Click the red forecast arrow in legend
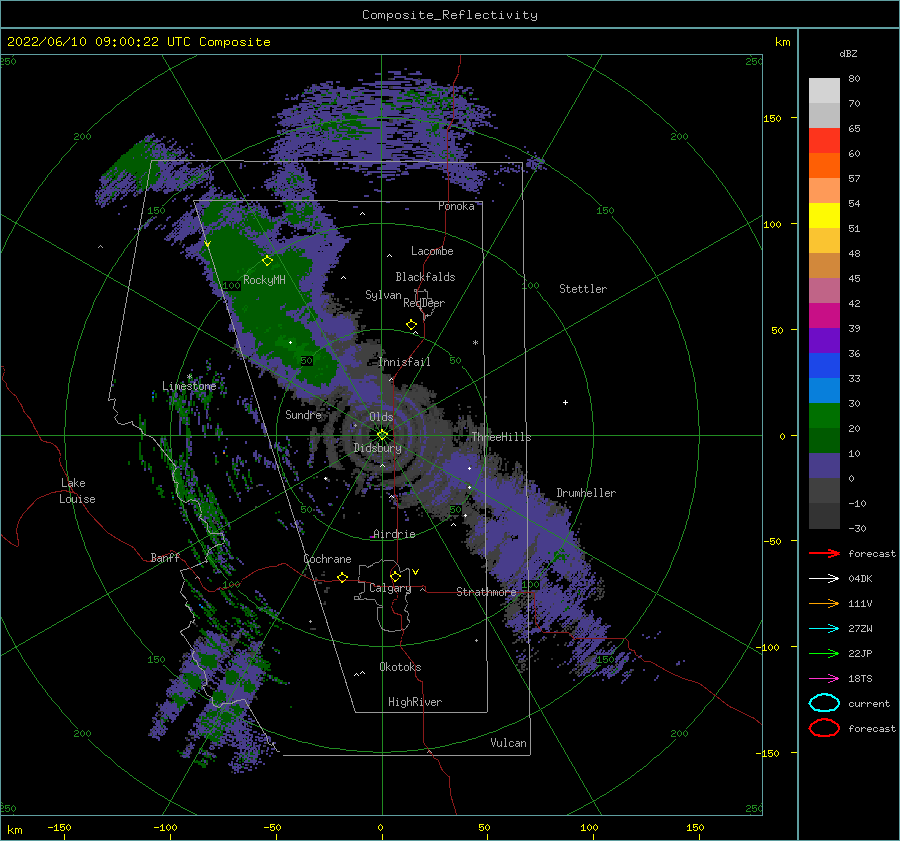Image resolution: width=900 pixels, height=841 pixels. pos(824,553)
